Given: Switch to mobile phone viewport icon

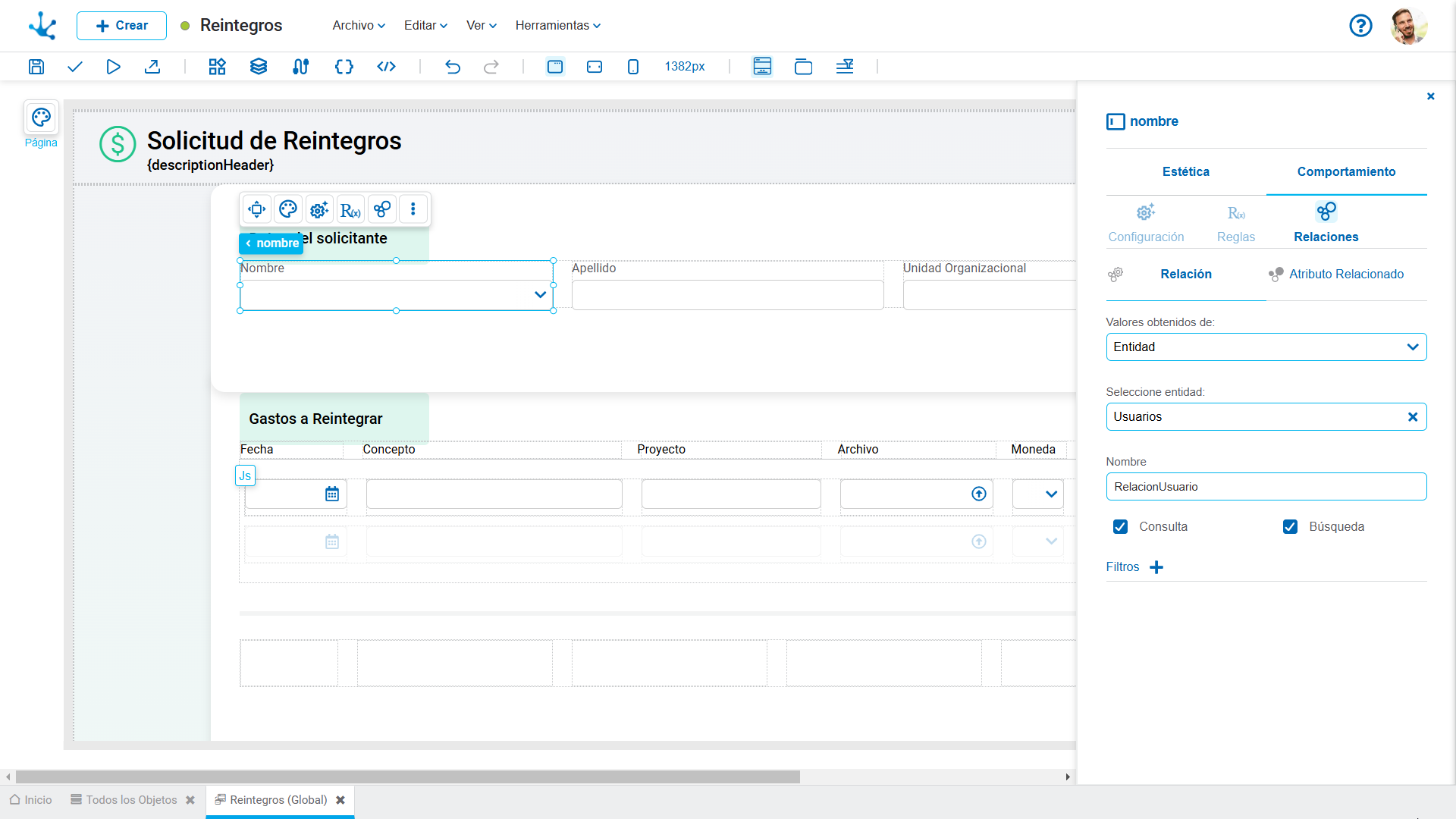Looking at the screenshot, I should coord(633,67).
